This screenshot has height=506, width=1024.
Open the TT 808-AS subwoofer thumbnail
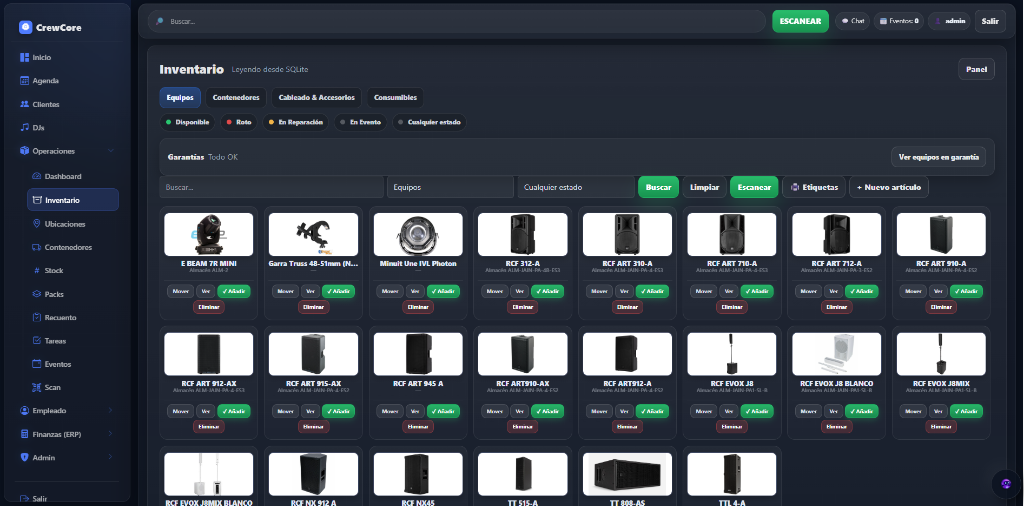pos(627,474)
